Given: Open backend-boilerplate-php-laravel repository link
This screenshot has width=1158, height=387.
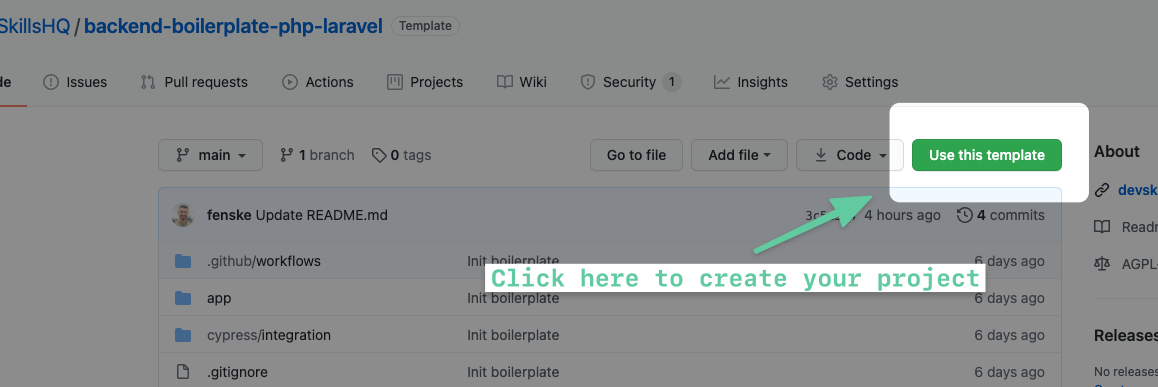Looking at the screenshot, I should click(233, 27).
